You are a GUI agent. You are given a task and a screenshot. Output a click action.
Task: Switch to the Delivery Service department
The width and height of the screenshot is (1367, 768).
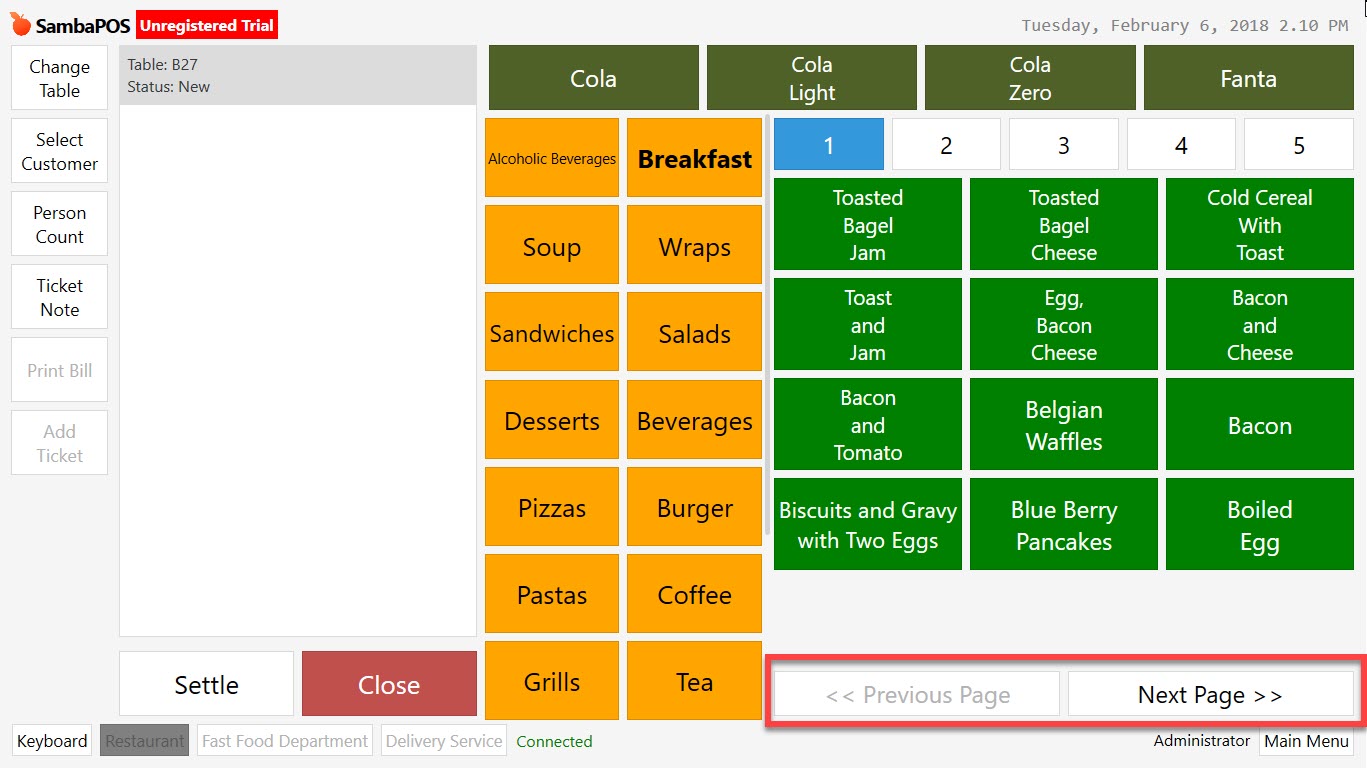[x=443, y=741]
